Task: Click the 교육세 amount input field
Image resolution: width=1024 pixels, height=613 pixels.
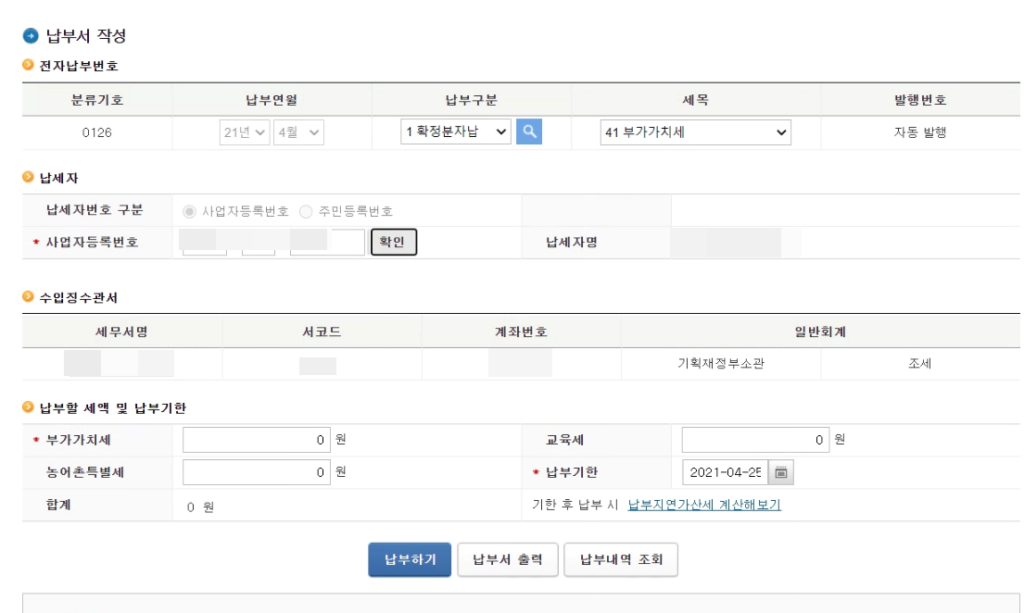Action: [756, 440]
